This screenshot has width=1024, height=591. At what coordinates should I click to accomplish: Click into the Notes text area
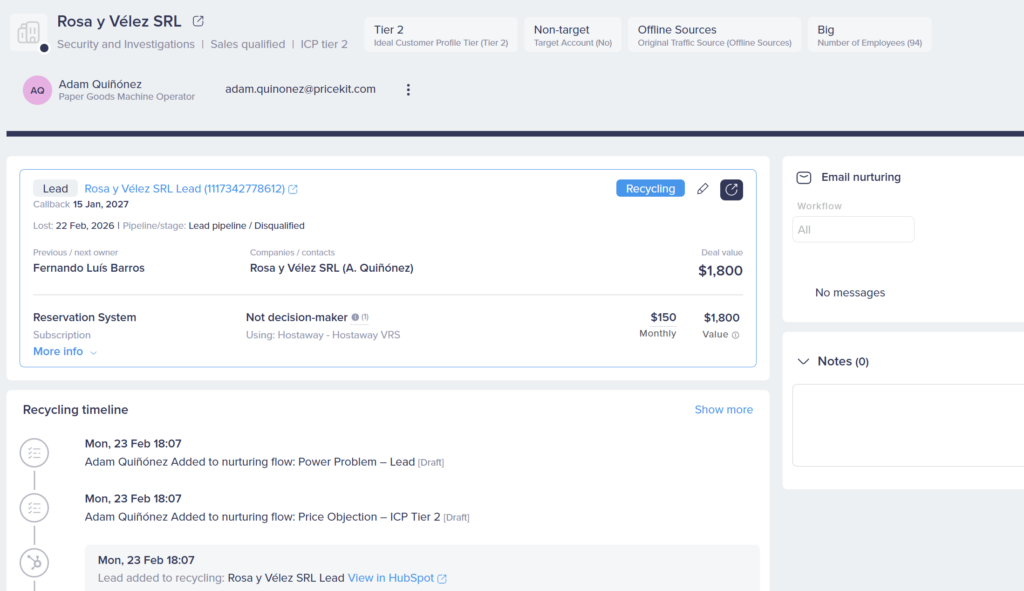(907, 425)
